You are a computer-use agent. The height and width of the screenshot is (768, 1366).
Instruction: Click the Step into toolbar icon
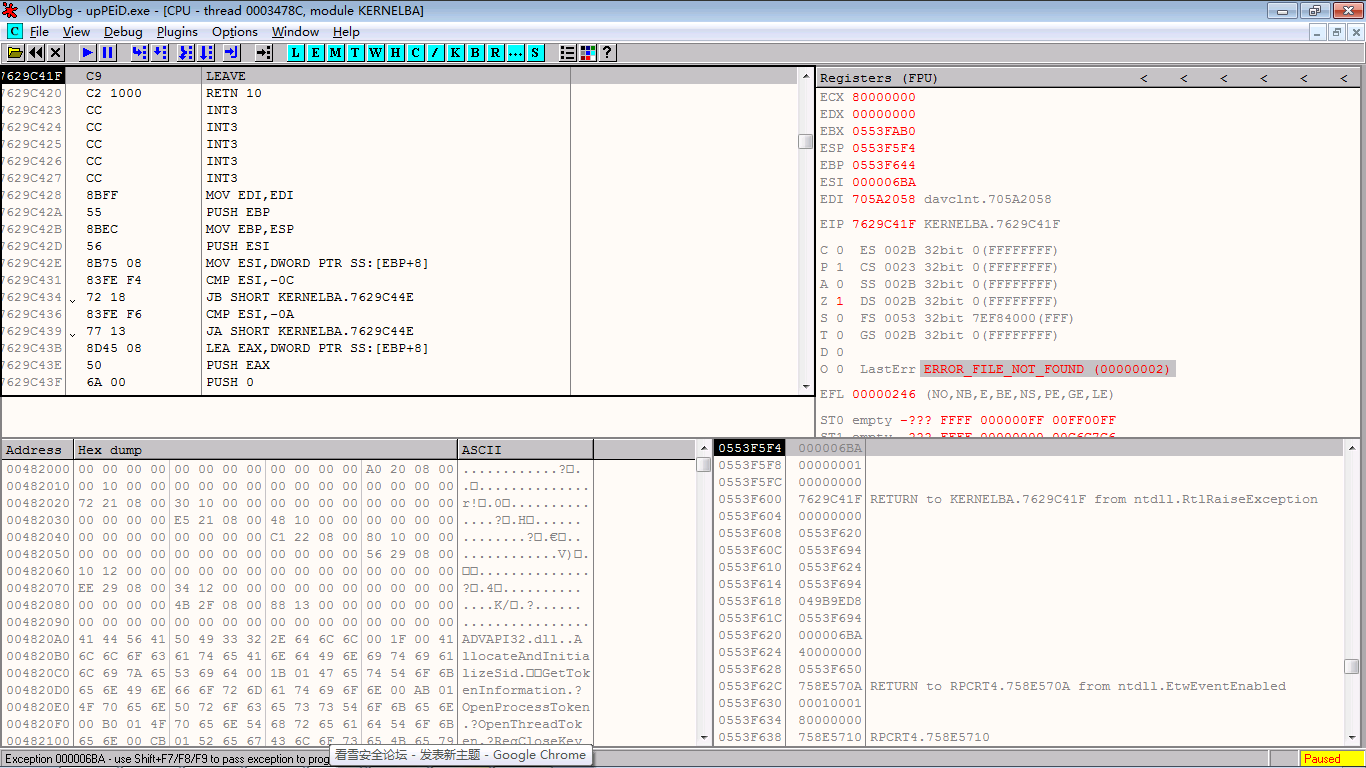pyautogui.click(x=140, y=52)
